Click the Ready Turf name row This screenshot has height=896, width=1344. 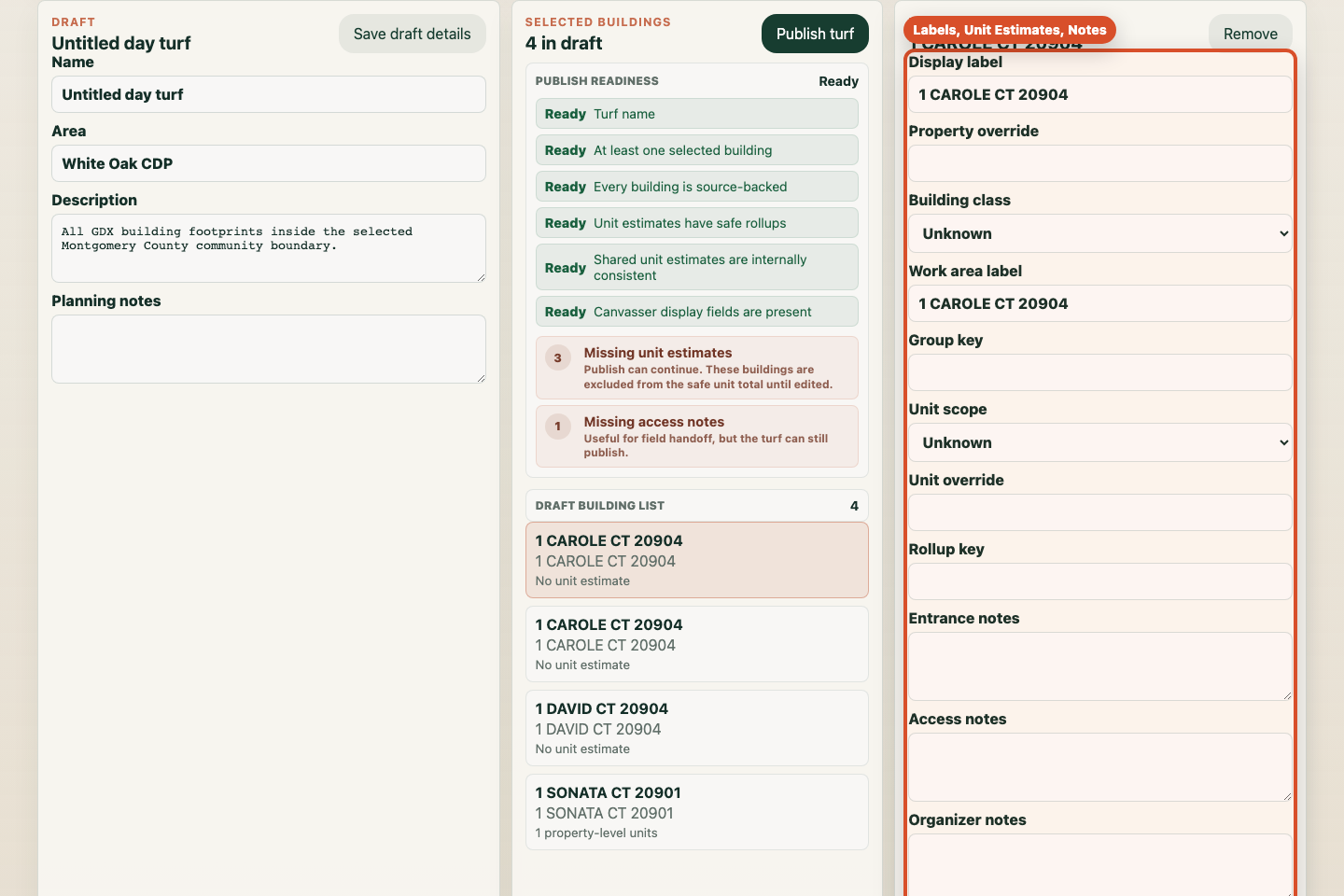coord(697,114)
